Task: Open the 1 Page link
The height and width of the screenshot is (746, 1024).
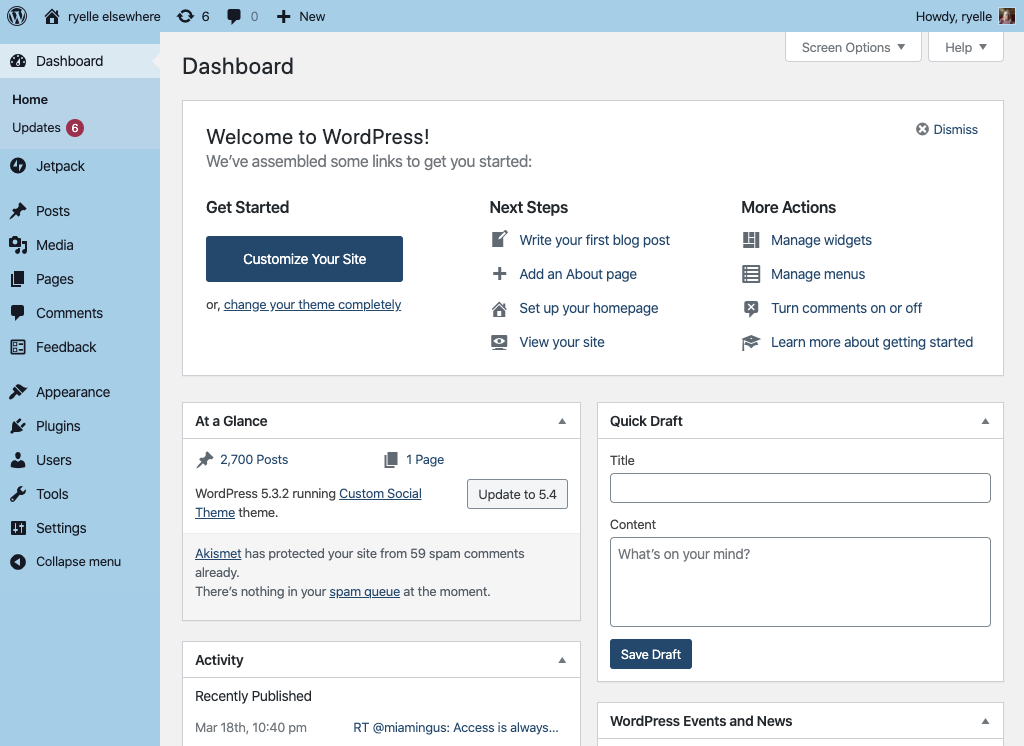Action: point(425,459)
